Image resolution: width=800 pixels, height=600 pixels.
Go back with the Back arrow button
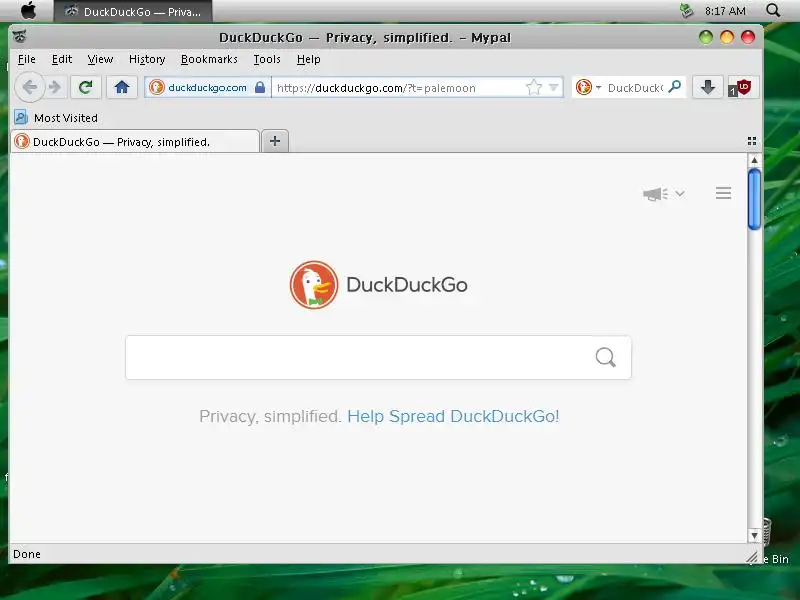tap(30, 87)
